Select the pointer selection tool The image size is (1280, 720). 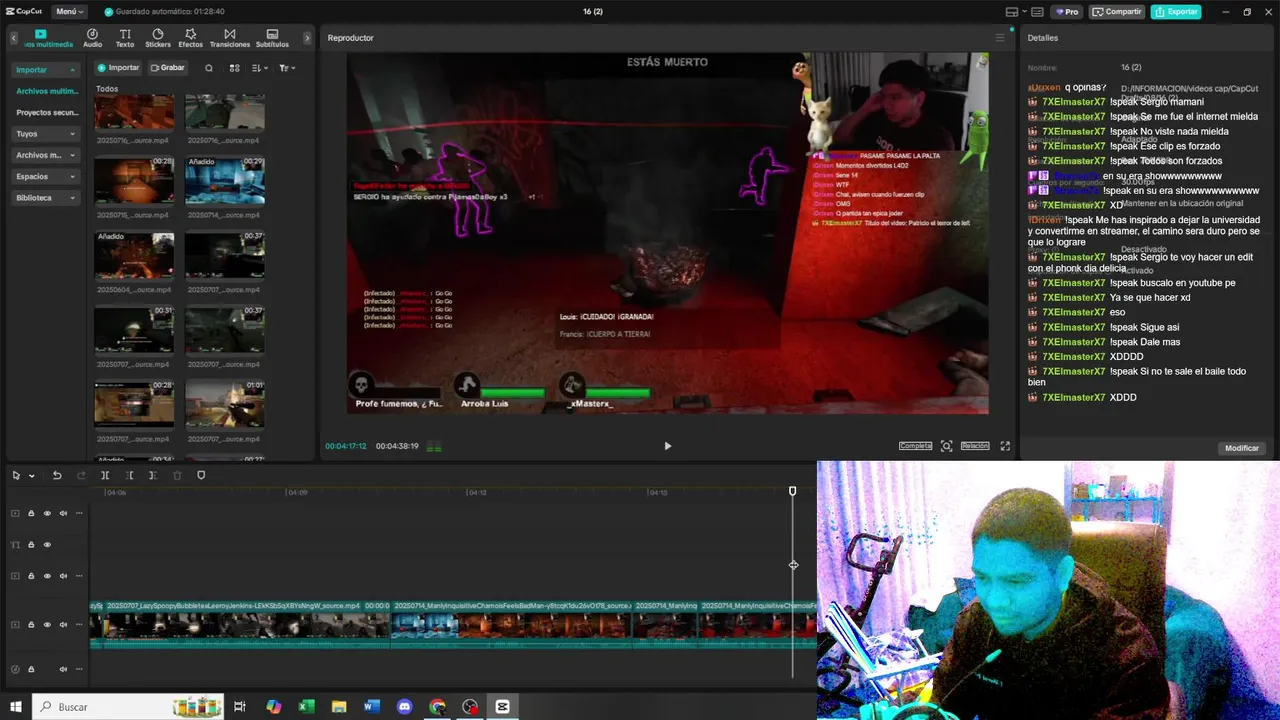pyautogui.click(x=16, y=476)
